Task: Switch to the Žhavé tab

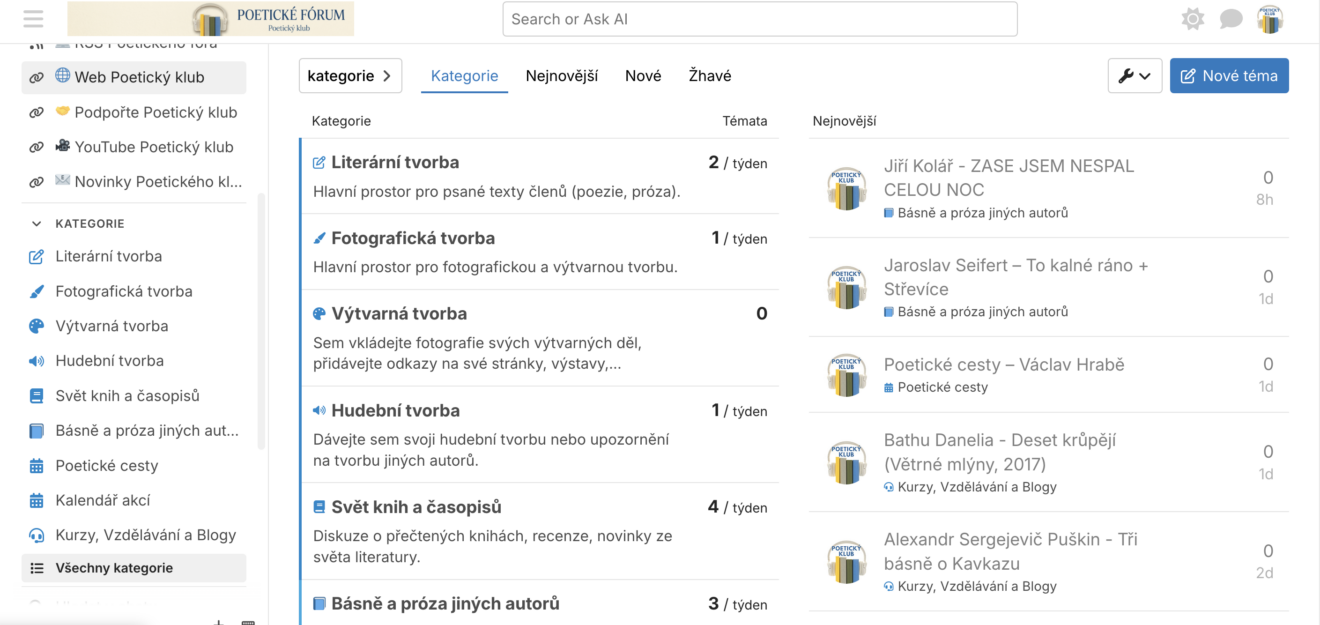Action: point(710,76)
